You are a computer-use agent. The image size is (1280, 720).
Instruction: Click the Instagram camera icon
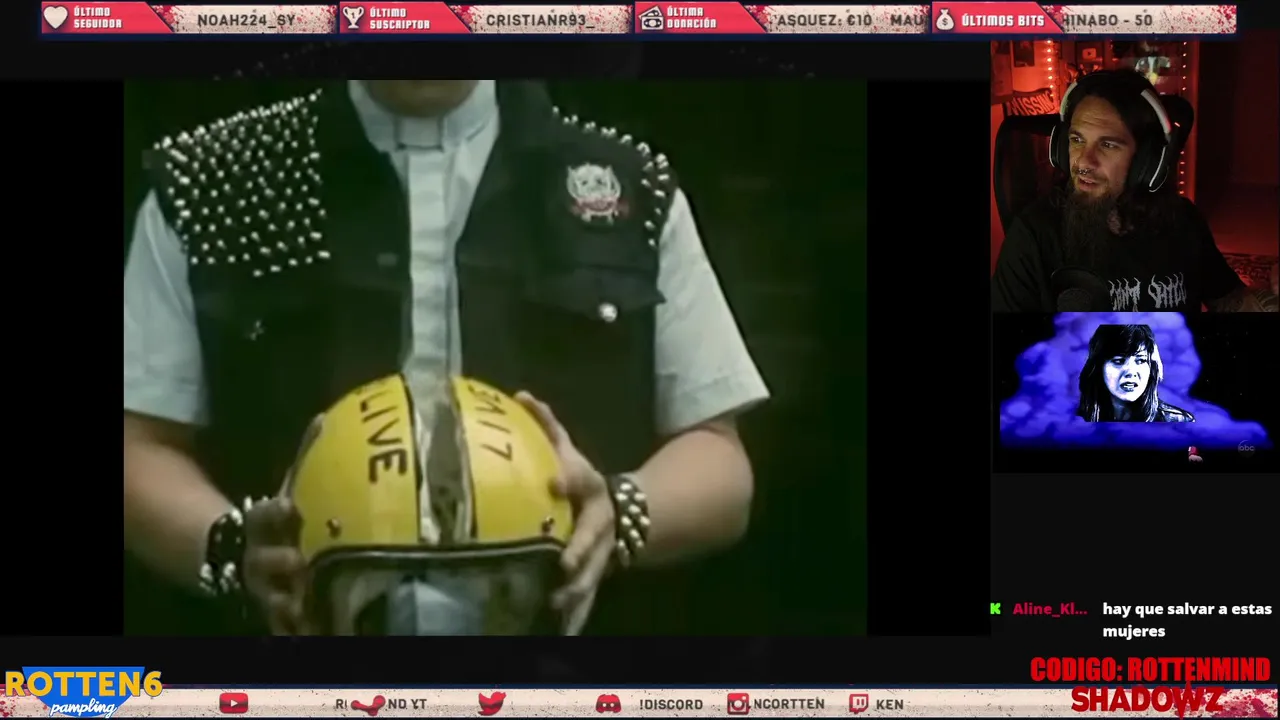(738, 704)
